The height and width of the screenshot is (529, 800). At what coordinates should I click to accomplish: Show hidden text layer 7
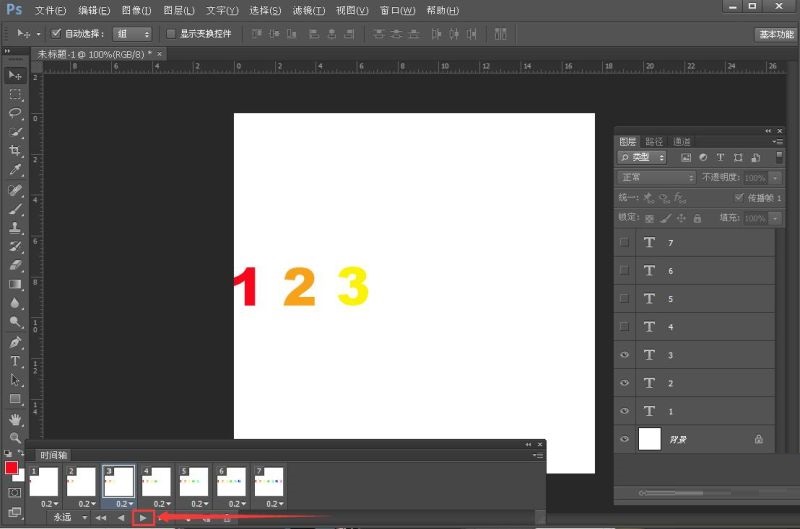625,243
